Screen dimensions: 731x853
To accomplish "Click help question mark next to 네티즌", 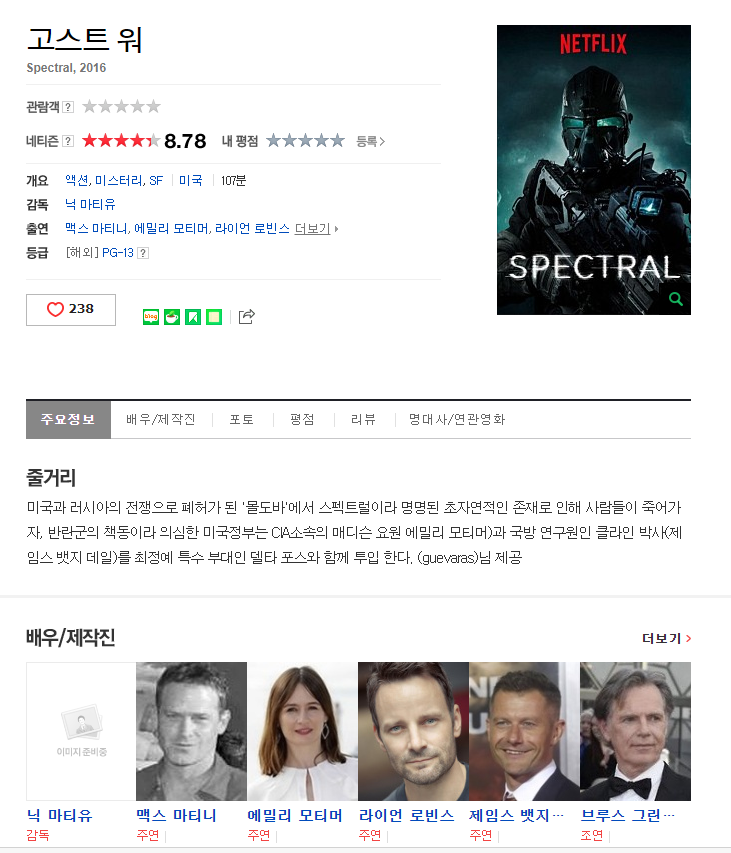I will [68, 141].
